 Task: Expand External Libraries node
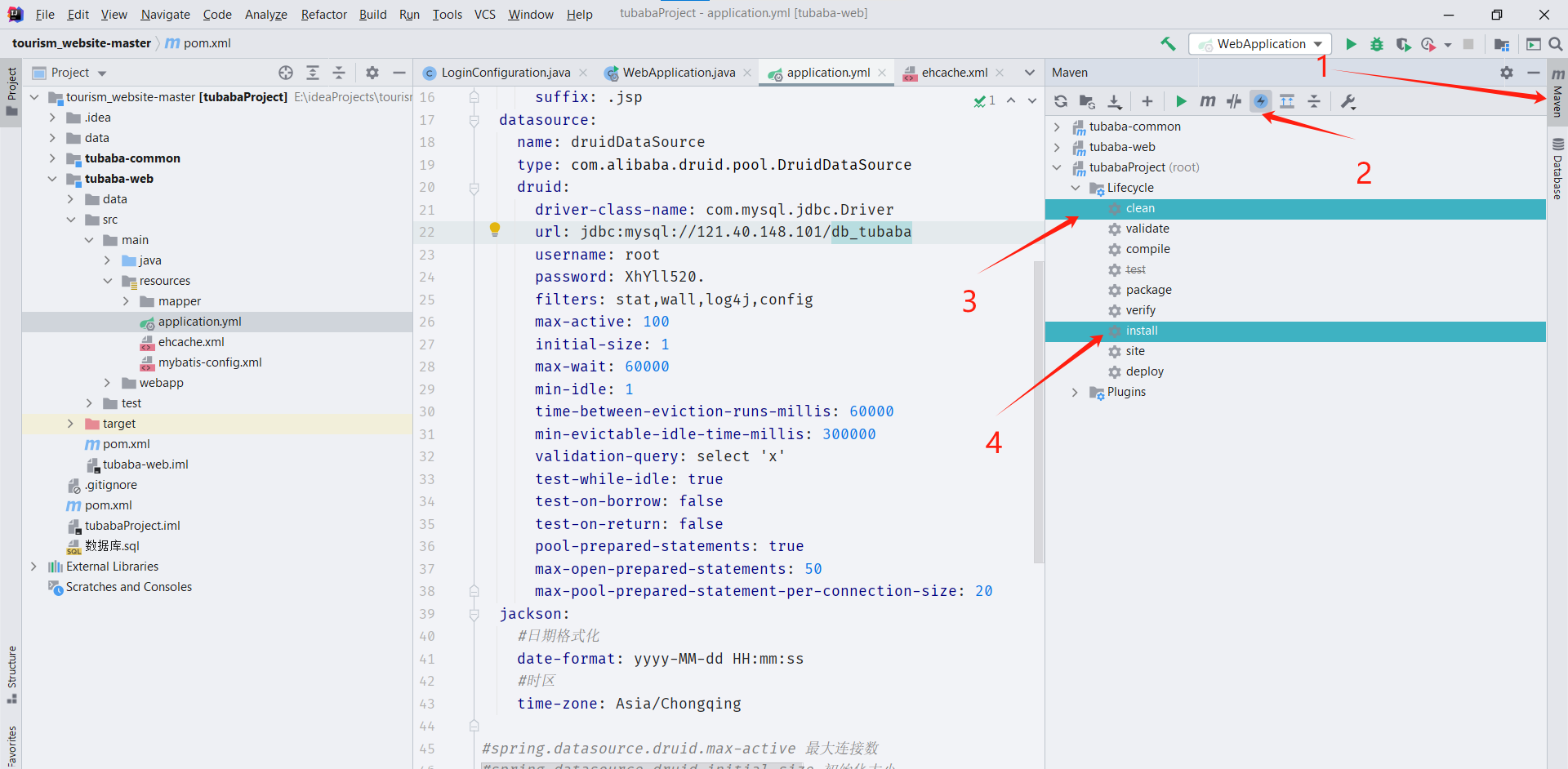[33, 567]
